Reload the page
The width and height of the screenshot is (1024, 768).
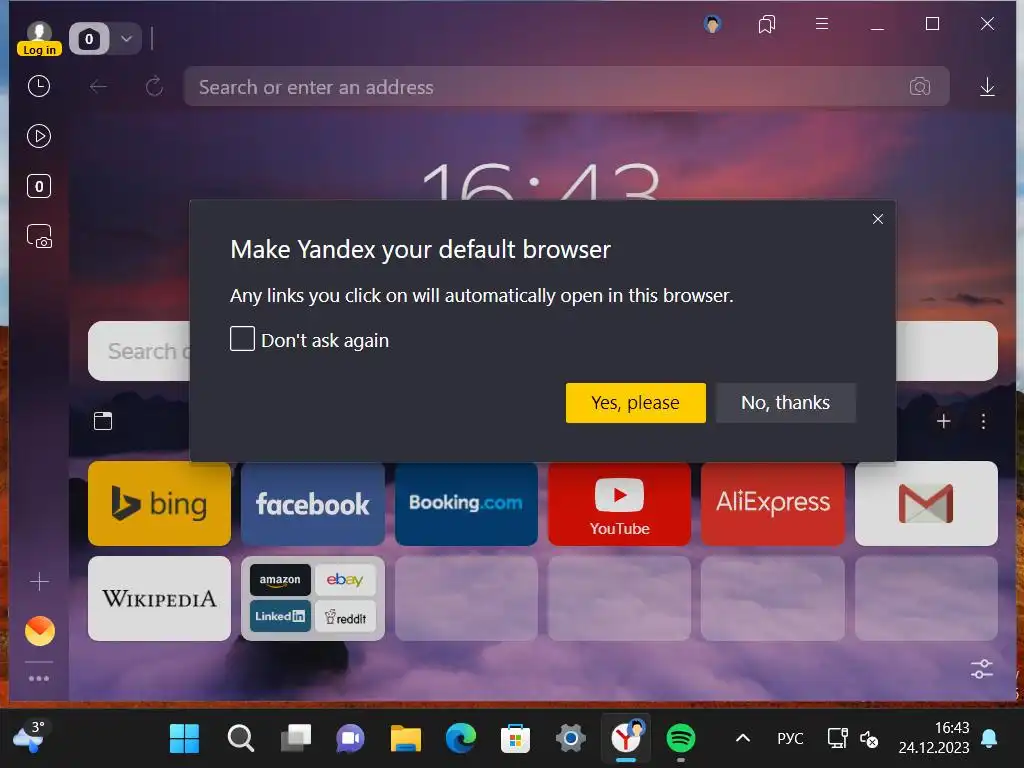point(154,86)
